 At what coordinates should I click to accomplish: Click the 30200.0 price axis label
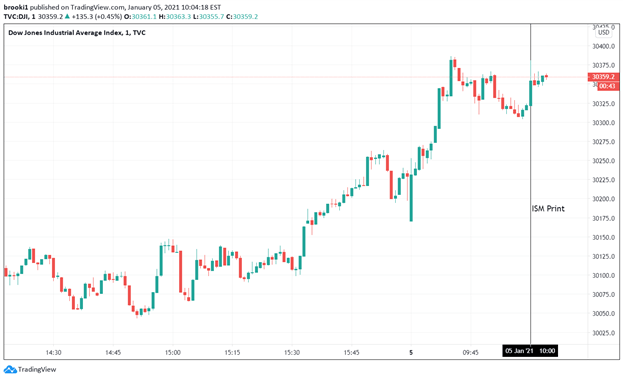click(x=603, y=199)
